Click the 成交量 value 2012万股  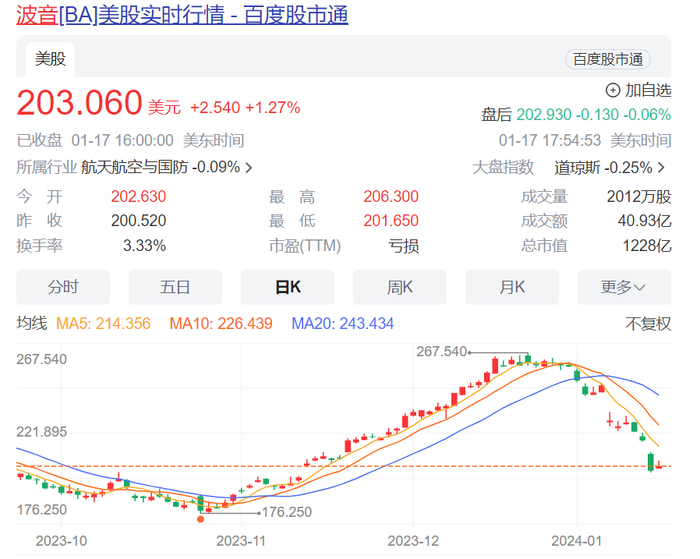pyautogui.click(x=639, y=197)
